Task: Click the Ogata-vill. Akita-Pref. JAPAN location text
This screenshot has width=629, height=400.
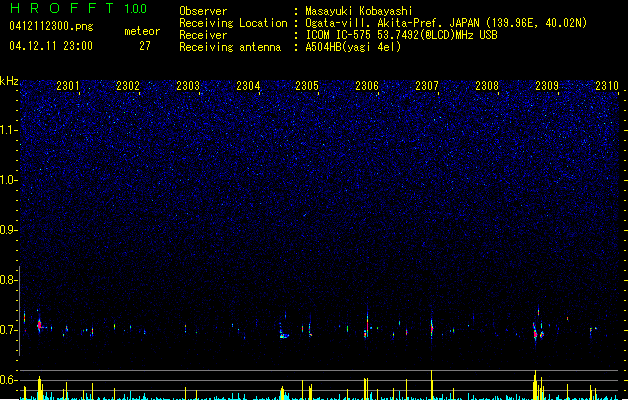Action: pos(446,23)
